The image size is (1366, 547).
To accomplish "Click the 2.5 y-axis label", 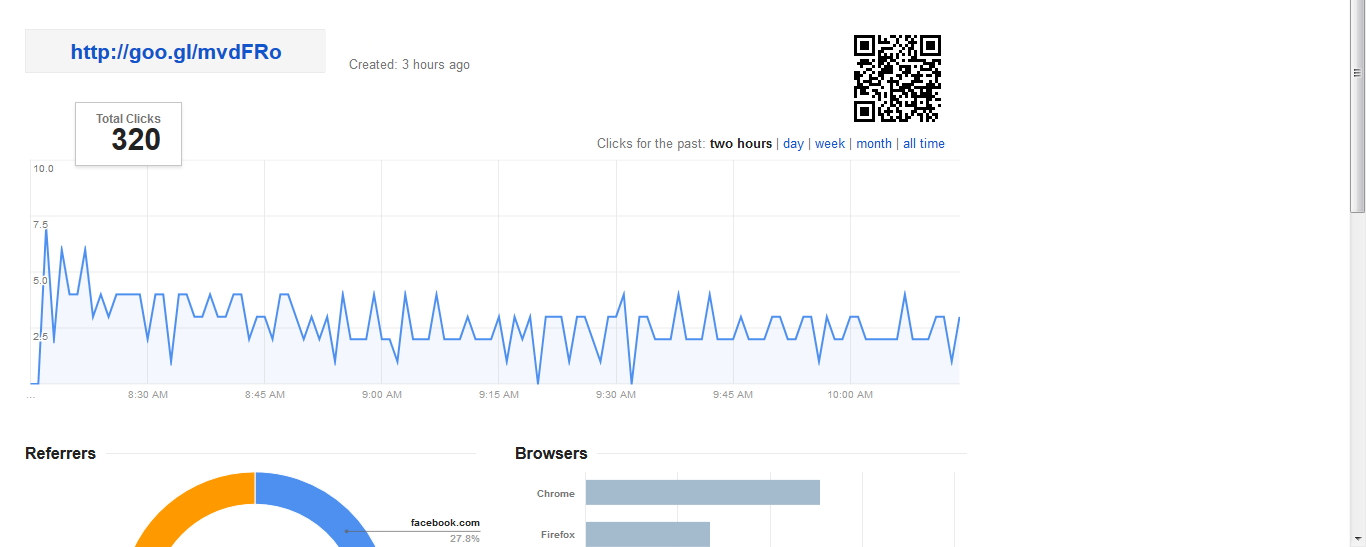I will click(40, 337).
